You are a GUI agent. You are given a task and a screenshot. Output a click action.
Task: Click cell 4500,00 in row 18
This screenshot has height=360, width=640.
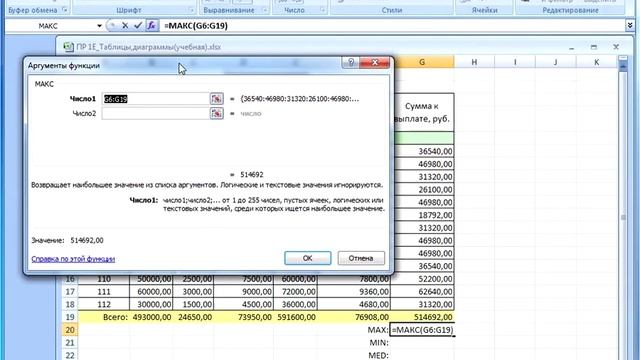[244, 304]
